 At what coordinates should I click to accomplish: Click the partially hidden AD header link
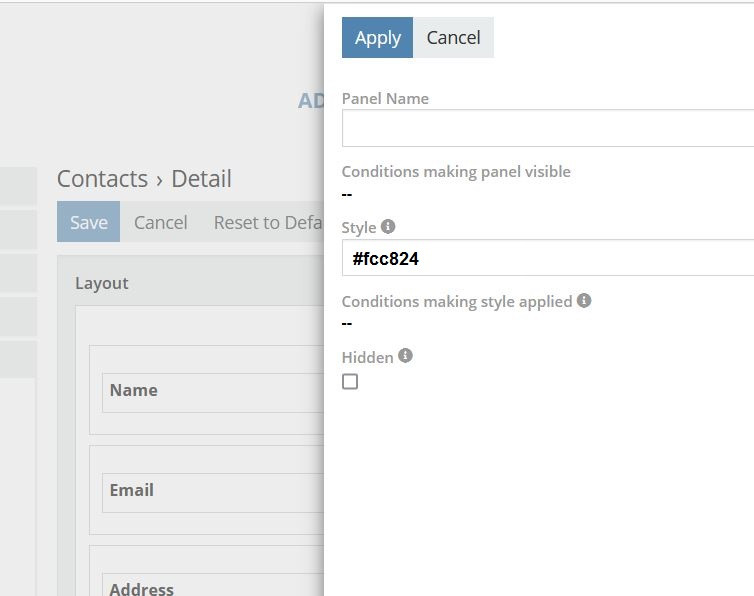tap(310, 100)
